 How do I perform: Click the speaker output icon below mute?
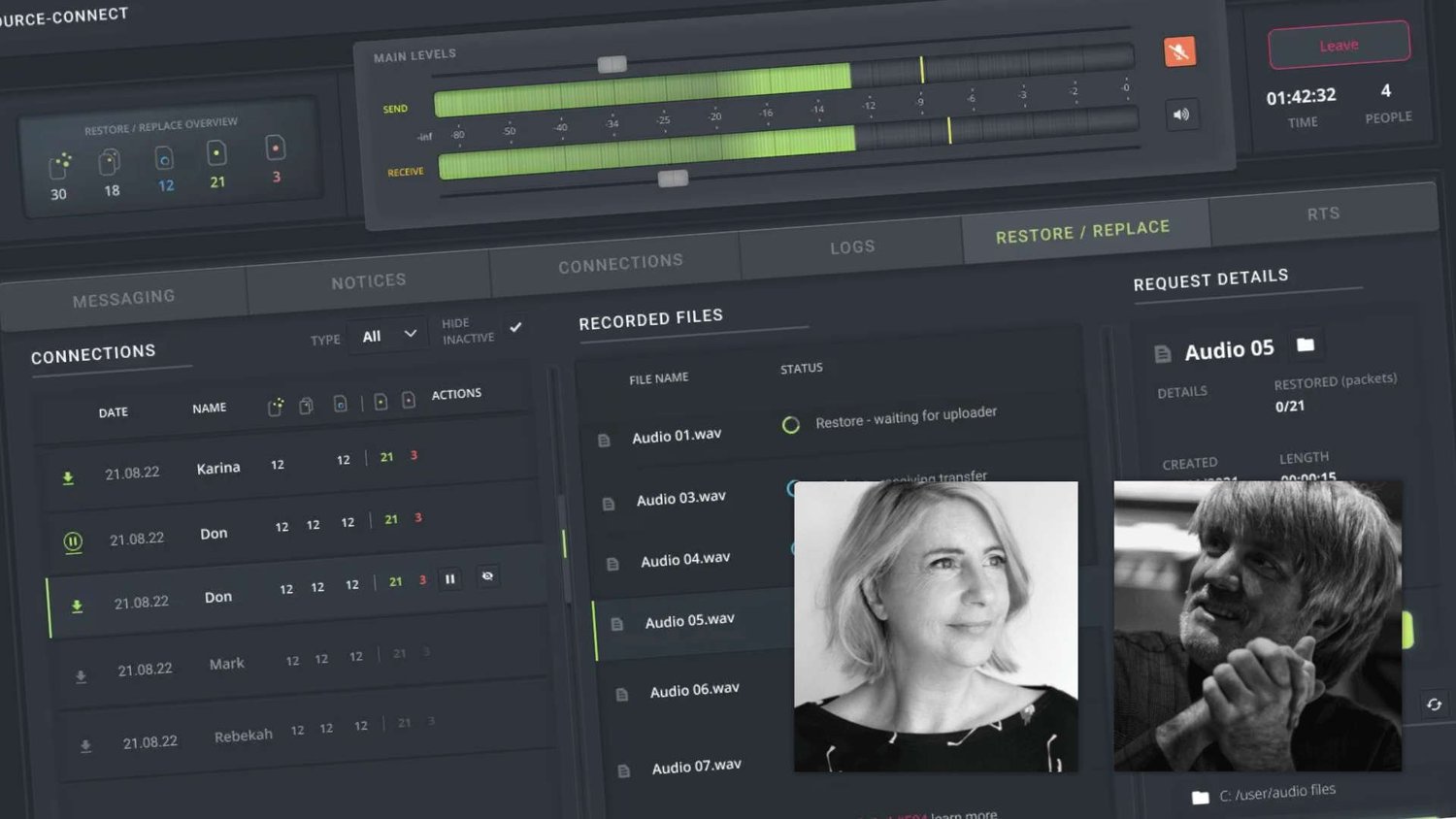(x=1182, y=115)
